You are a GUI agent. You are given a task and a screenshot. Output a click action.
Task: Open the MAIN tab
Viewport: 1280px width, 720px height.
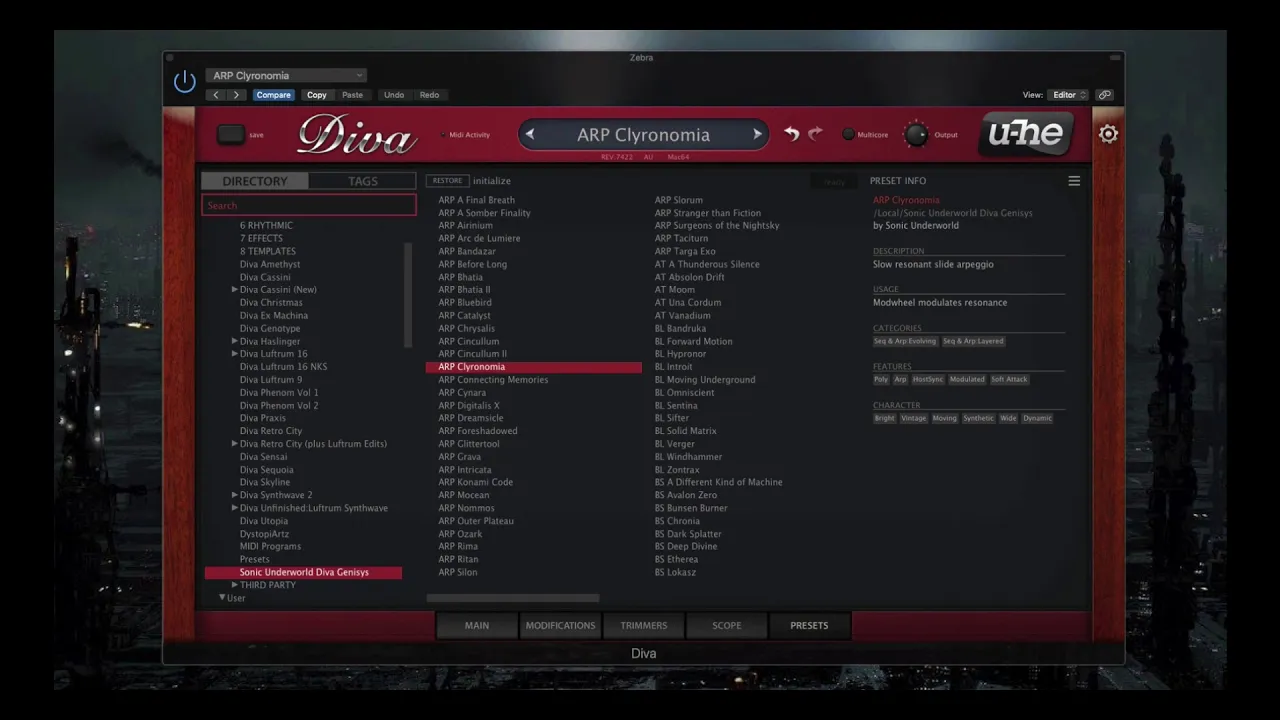477,626
